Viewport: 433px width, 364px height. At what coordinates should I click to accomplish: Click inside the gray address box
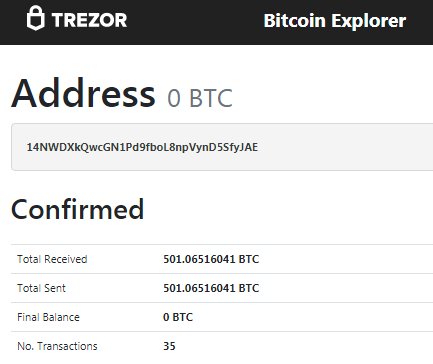[x=222, y=147]
